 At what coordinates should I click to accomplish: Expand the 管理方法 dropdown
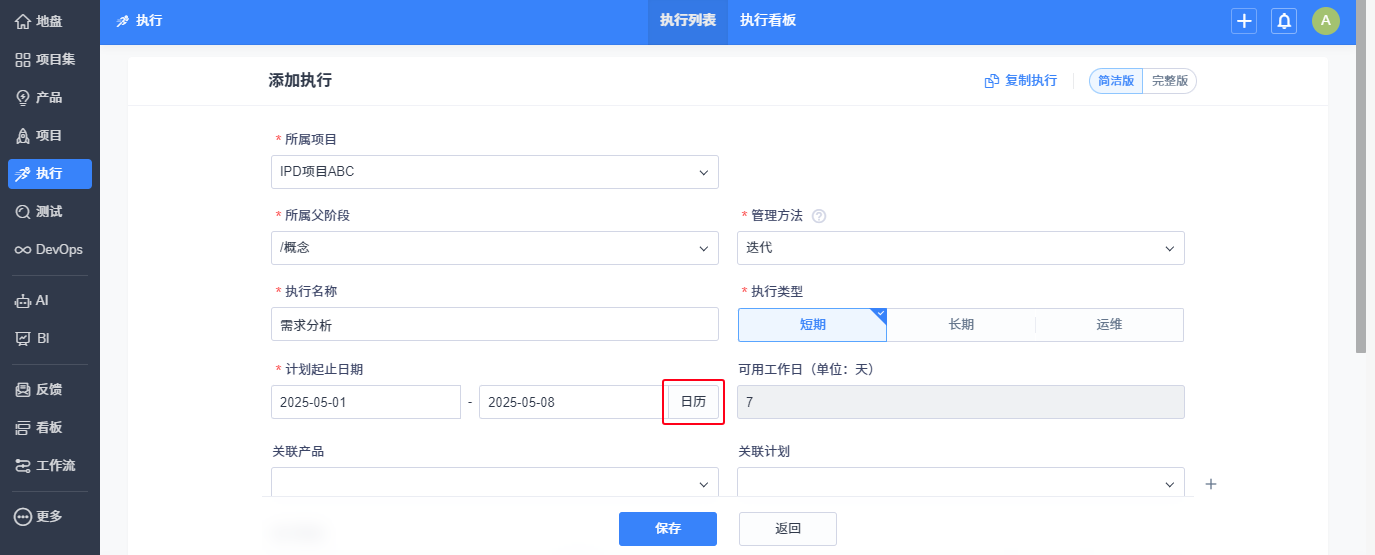click(x=960, y=248)
